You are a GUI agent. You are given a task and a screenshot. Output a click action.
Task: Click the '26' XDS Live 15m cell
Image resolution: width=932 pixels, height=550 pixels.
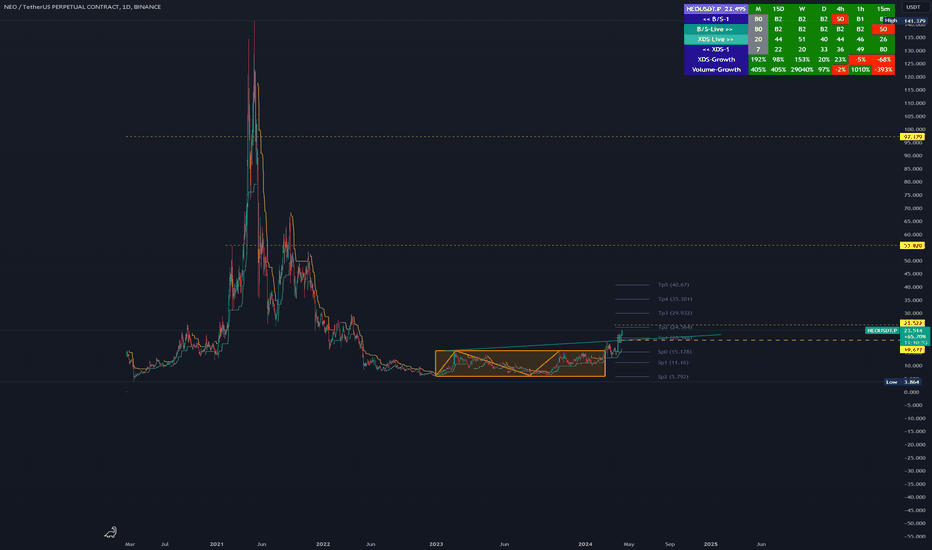point(883,39)
